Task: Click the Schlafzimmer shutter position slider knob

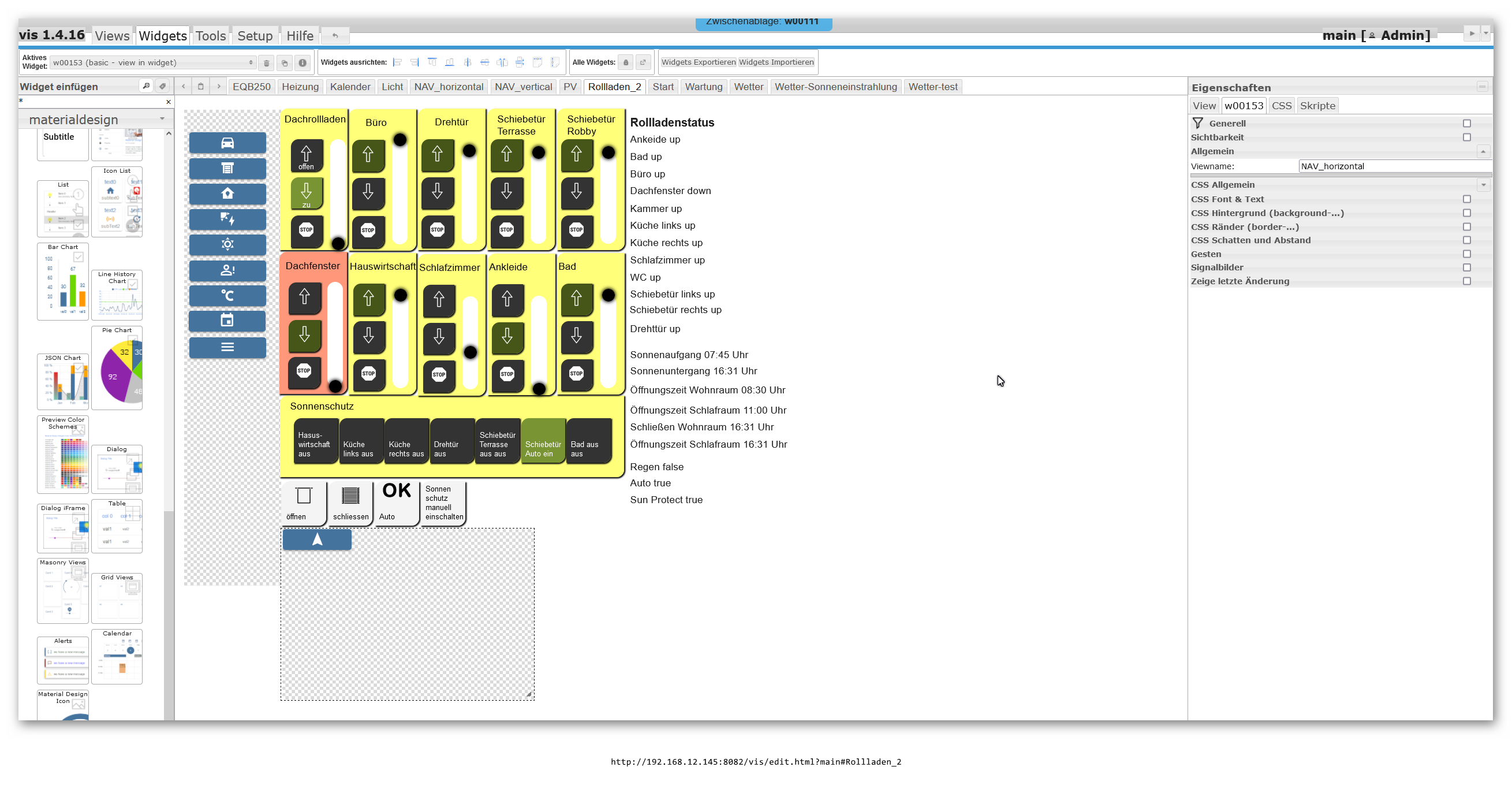Action: point(470,352)
